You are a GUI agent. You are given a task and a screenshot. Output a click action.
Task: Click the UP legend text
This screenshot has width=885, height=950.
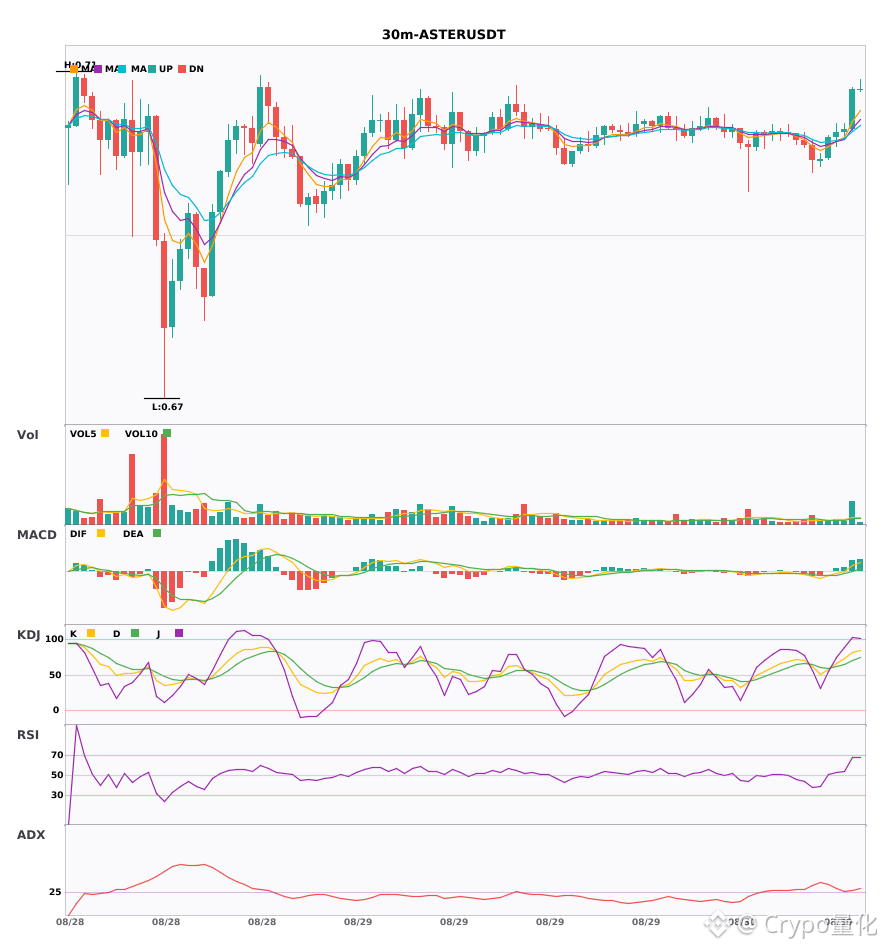166,69
